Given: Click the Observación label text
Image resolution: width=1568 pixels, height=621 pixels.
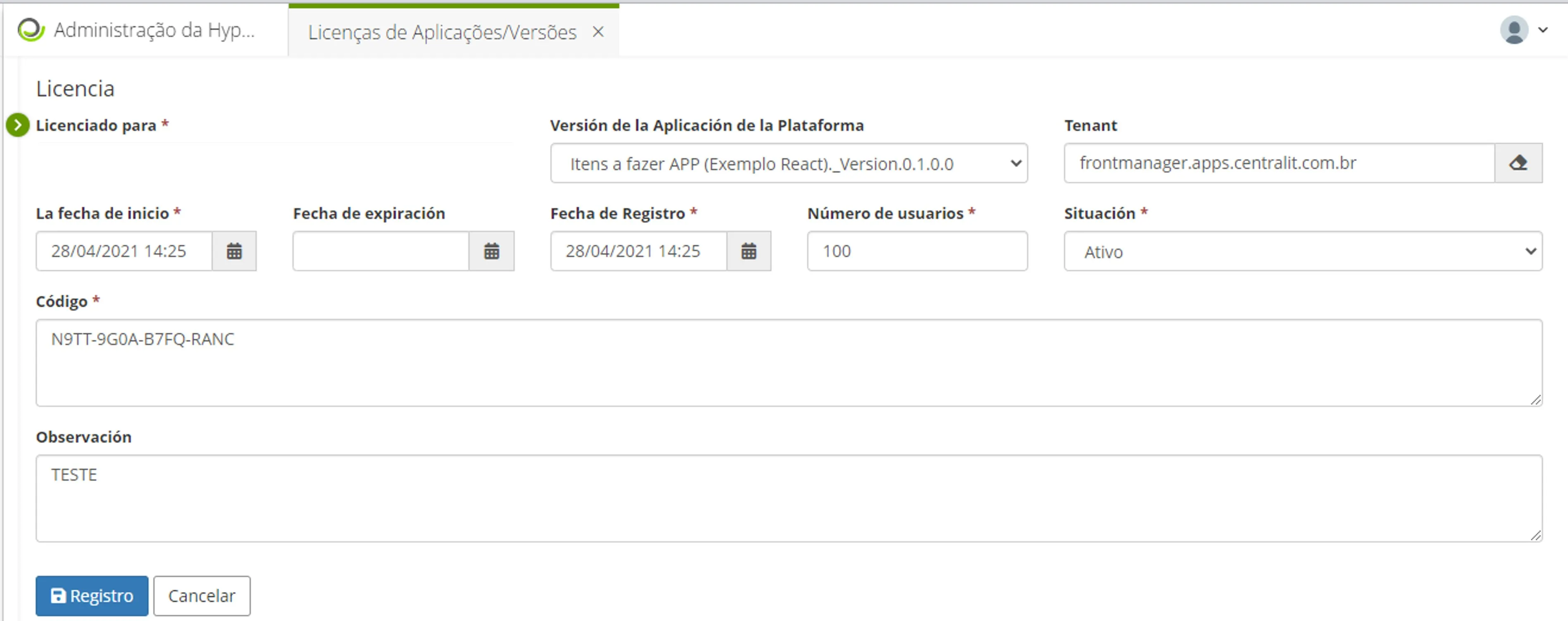Looking at the screenshot, I should [x=84, y=437].
